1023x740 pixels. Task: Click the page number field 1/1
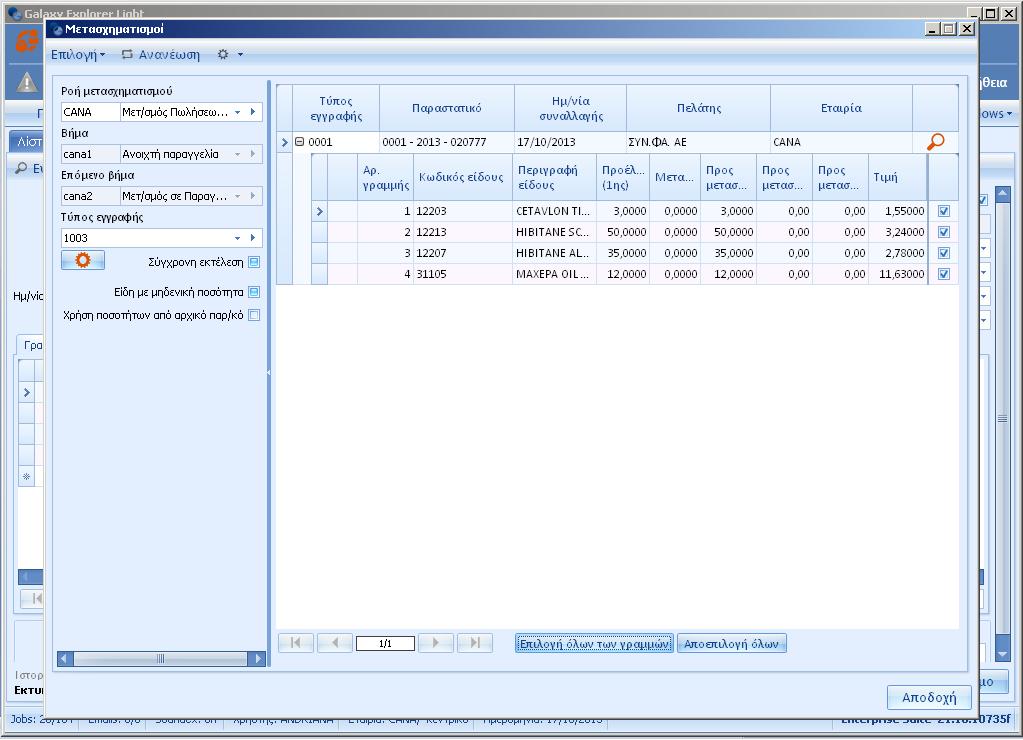[x=385, y=644]
